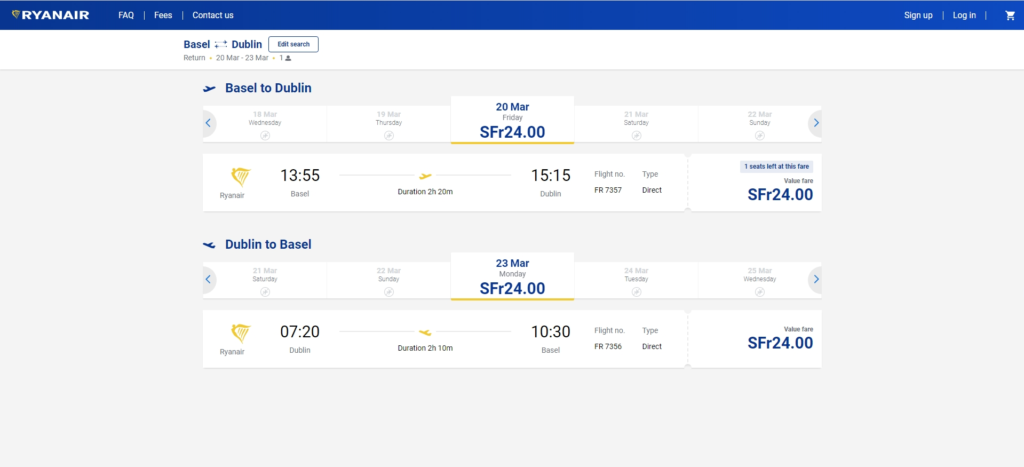Viewport: 1024px width, 467px height.
Task: Click the plane icon above Duration 2h 20m
Action: (x=425, y=175)
